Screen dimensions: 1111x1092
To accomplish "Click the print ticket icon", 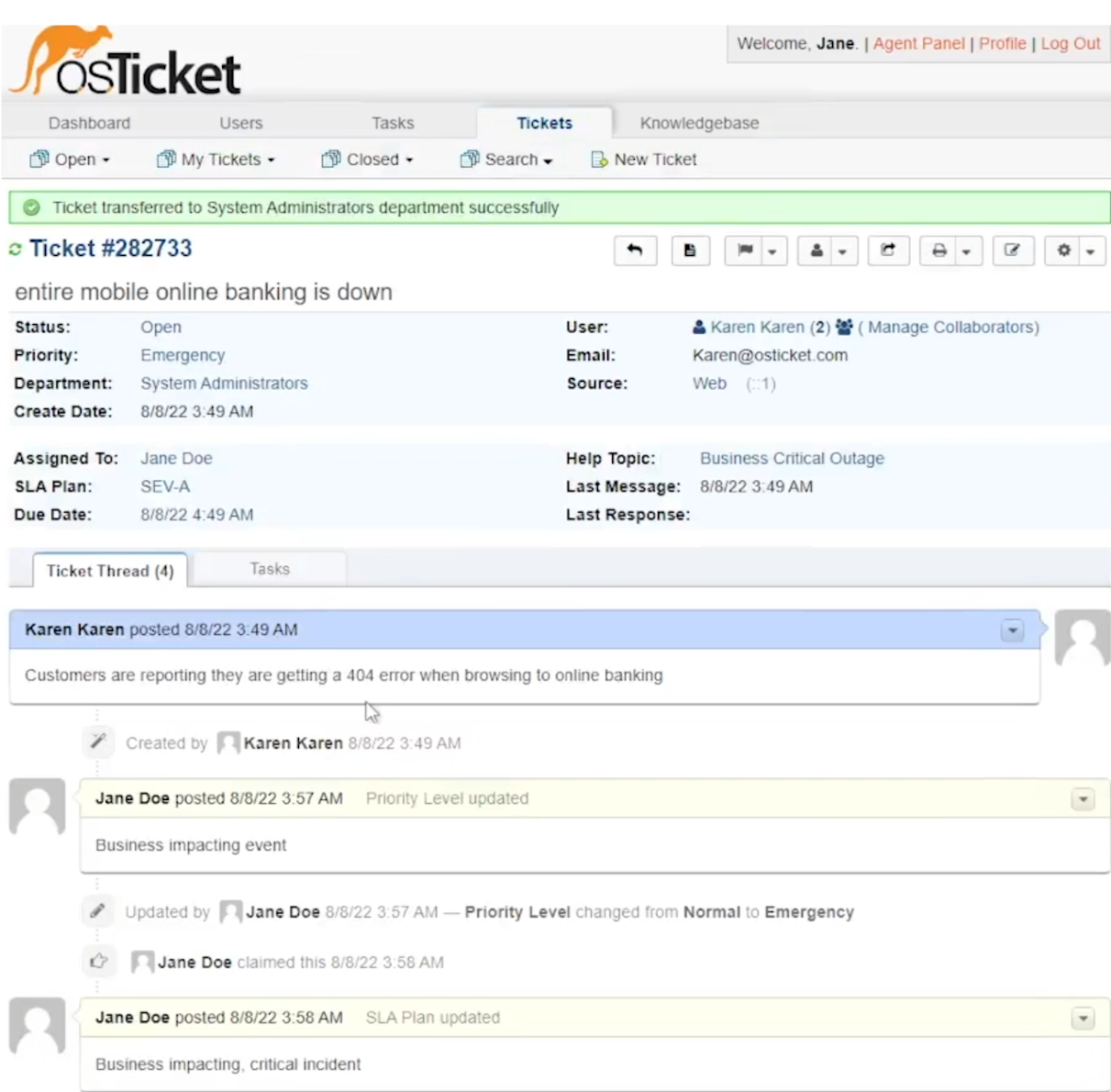I will [939, 250].
